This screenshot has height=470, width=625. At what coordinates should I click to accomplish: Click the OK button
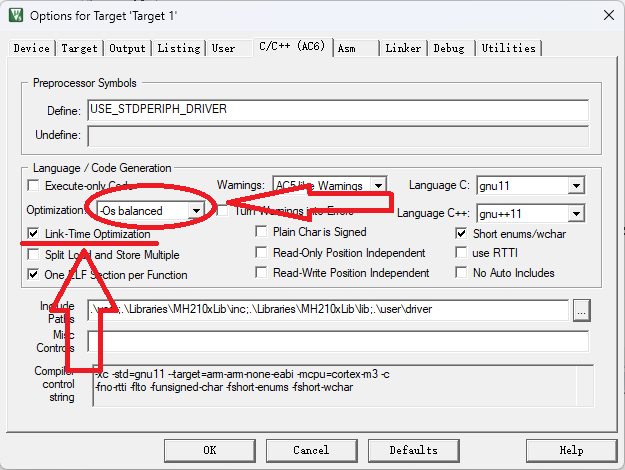210,450
